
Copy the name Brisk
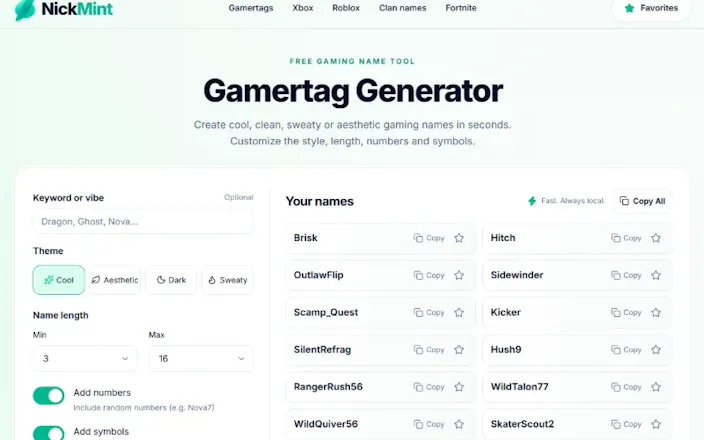tap(429, 238)
